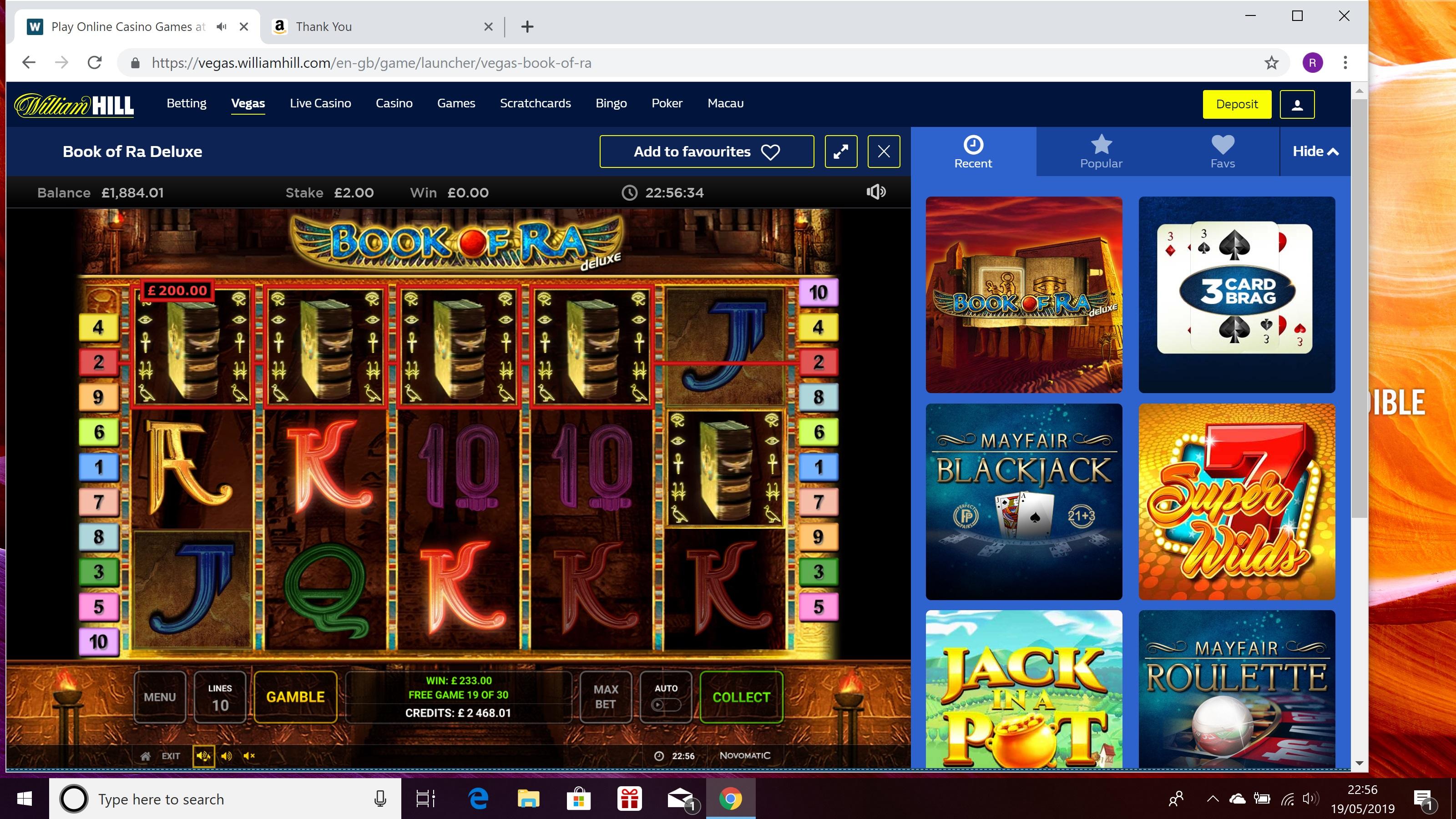
Task: Launch Mayfair Blackjack thumbnail
Action: point(1024,501)
